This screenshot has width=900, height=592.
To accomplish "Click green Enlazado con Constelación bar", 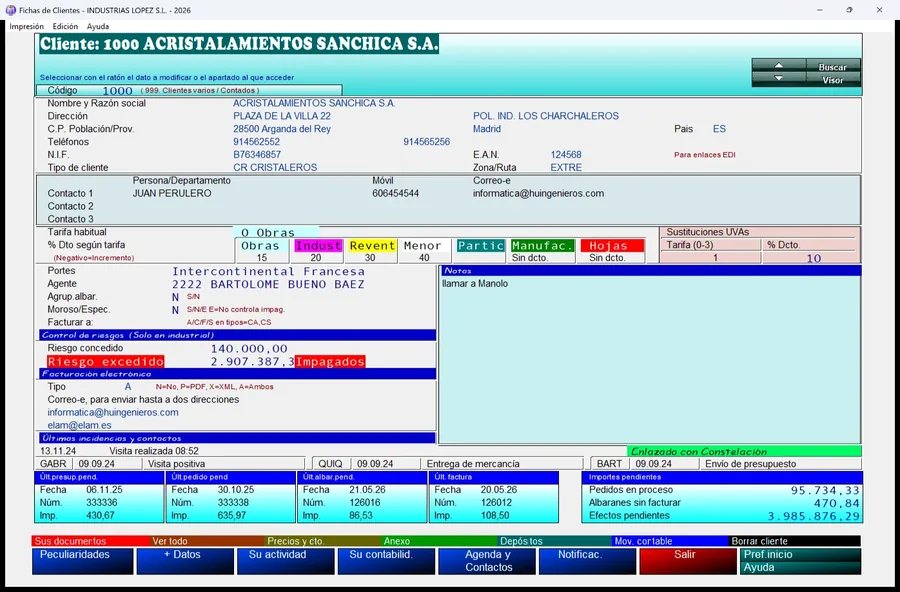I will click(744, 452).
